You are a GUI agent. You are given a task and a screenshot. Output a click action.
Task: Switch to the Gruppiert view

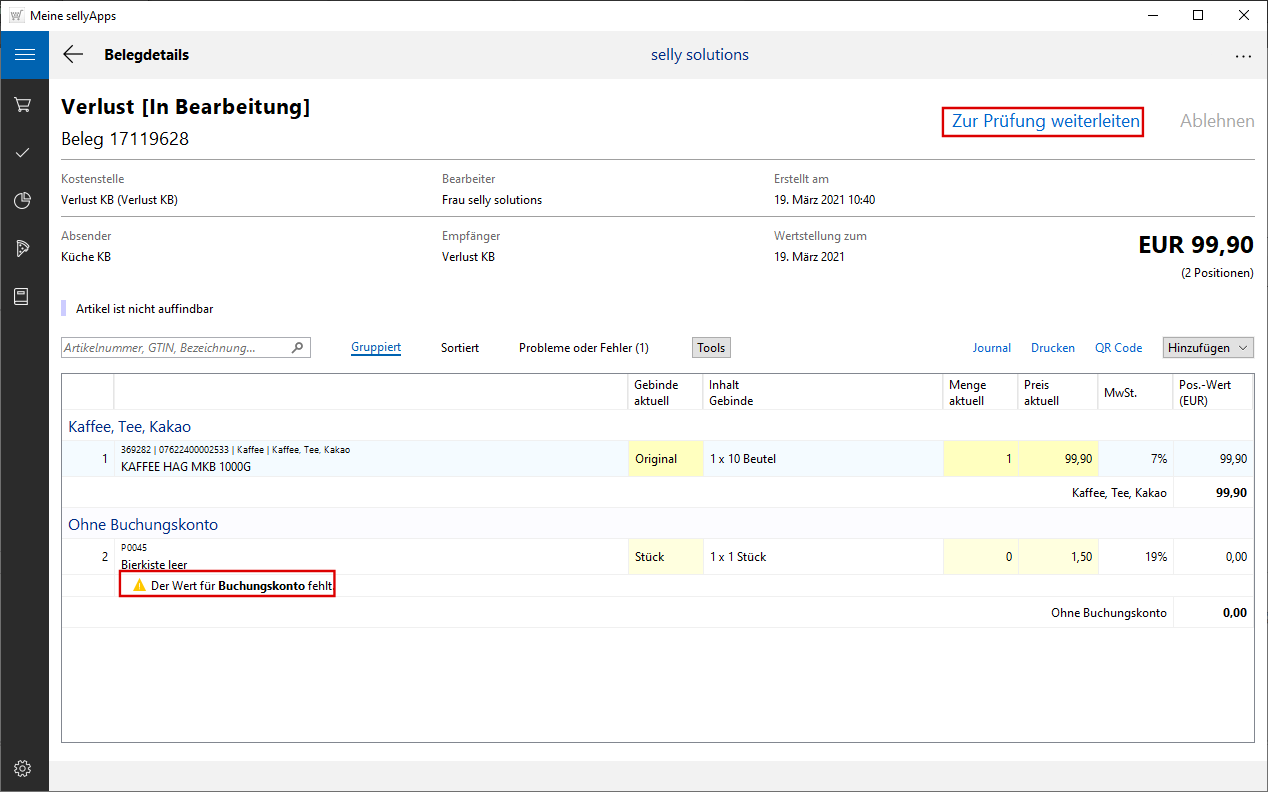coord(376,348)
